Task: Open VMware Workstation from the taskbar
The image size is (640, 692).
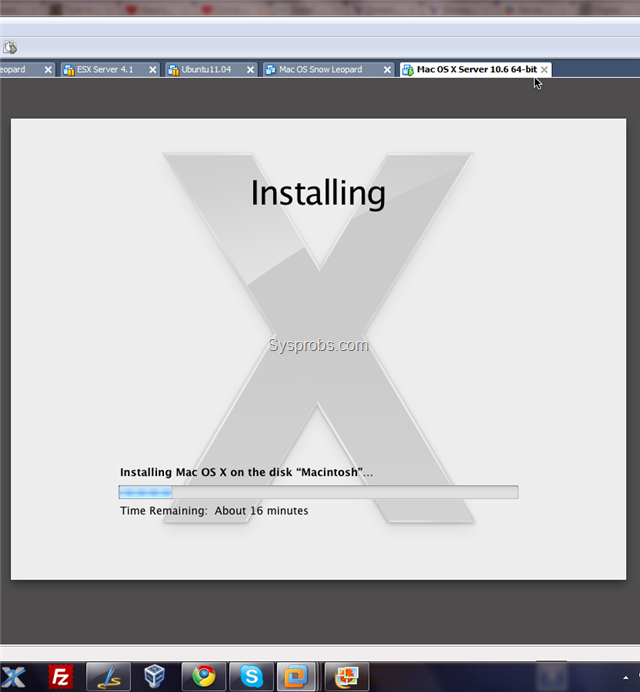Action: coord(297,677)
